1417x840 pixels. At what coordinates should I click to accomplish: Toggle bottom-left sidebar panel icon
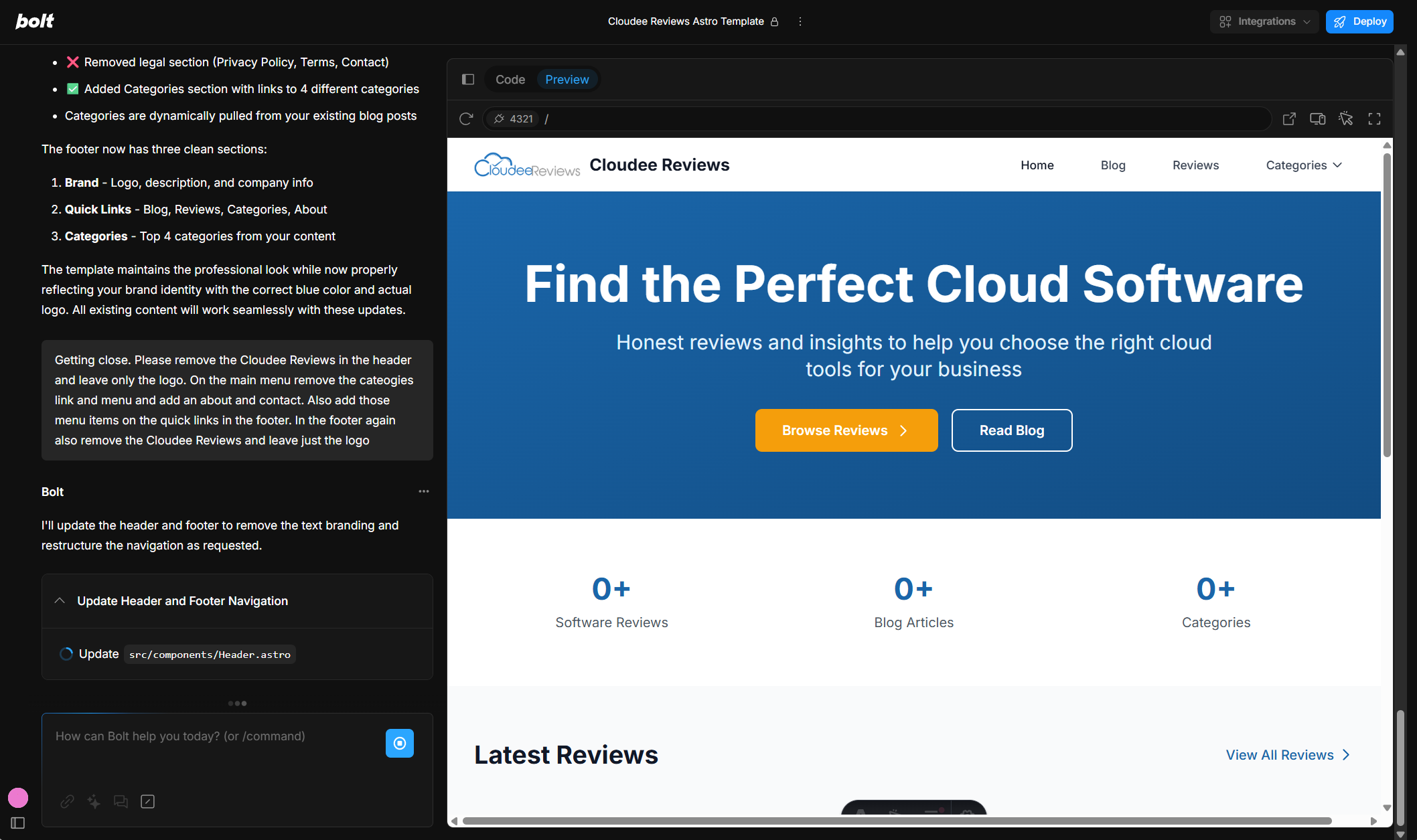[x=18, y=823]
